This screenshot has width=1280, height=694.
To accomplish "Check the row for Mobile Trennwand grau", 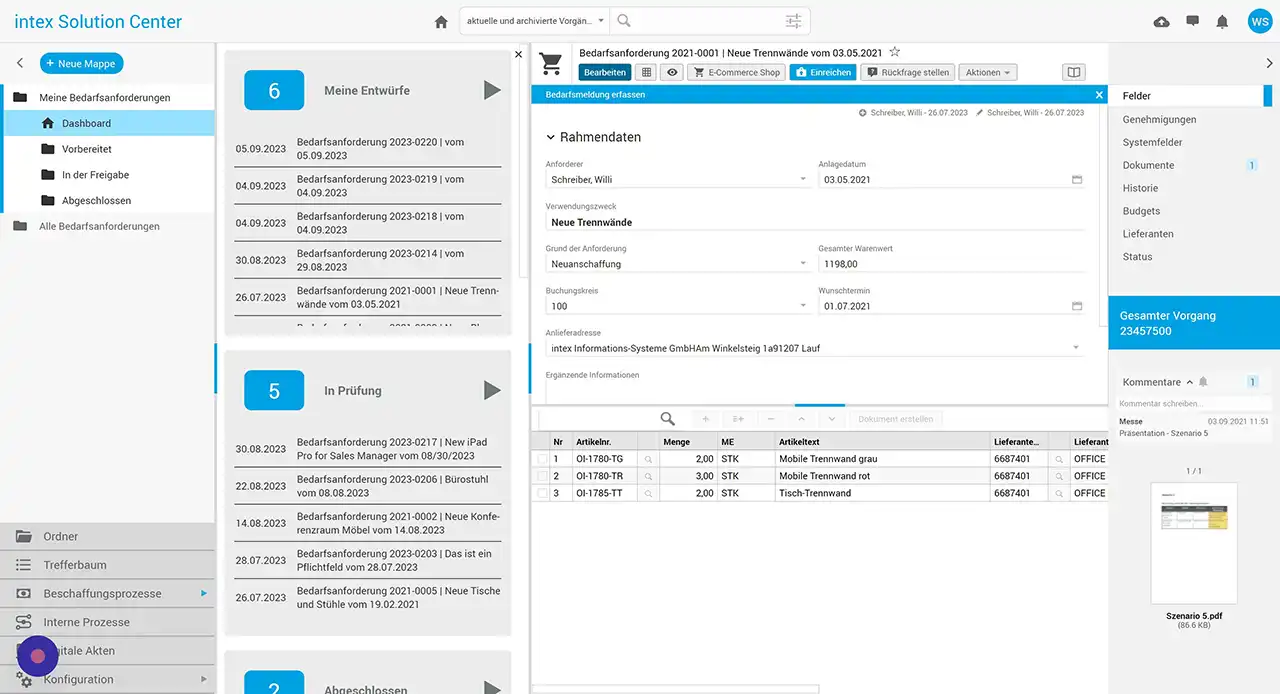I will (x=542, y=459).
